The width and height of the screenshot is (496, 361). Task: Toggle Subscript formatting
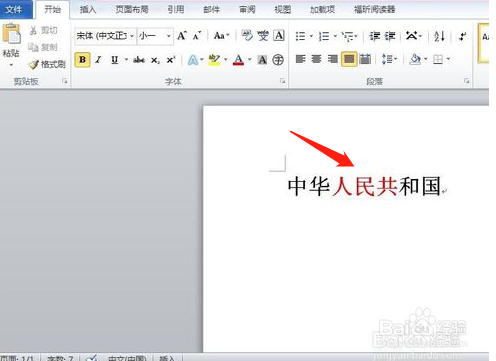[x=155, y=60]
